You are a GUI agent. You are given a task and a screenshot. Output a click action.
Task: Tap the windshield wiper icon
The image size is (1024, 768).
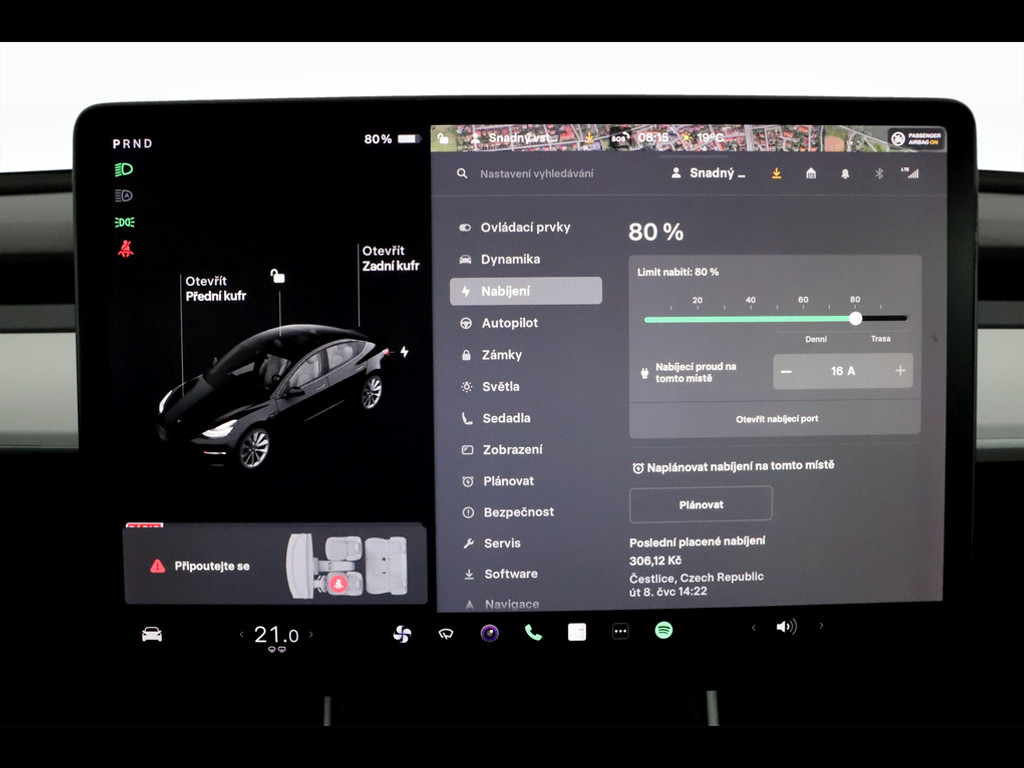point(446,633)
